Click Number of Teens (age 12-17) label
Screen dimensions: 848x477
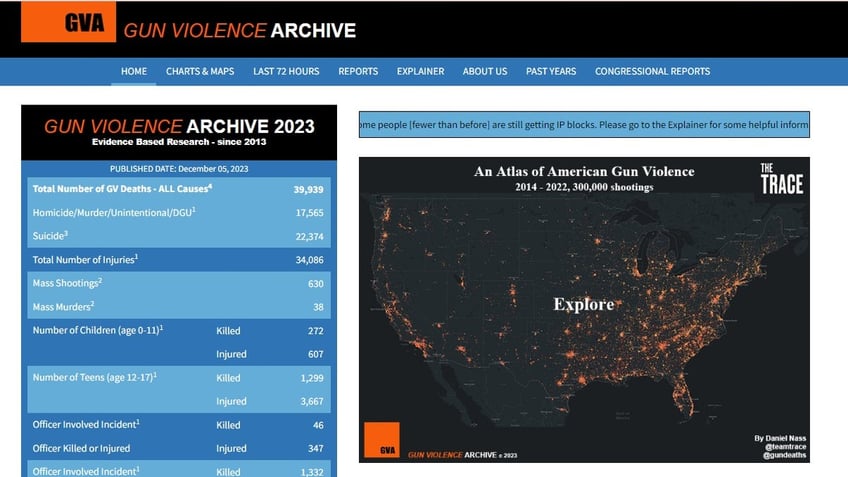(x=95, y=377)
